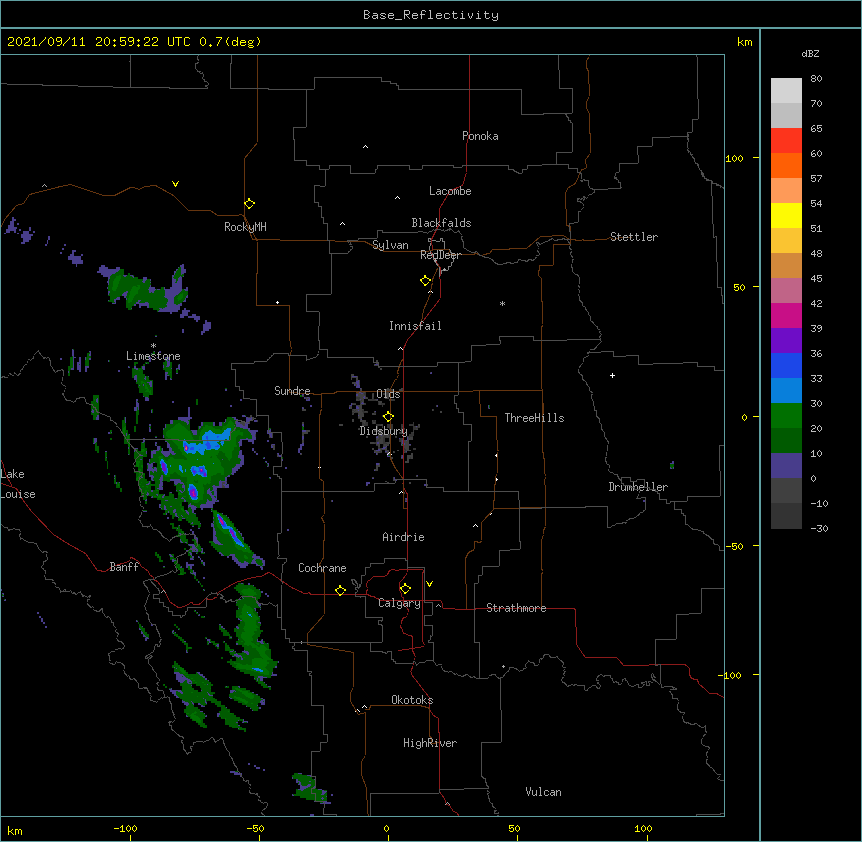Screen dimensions: 862x842
Task: Click the Sylvan label
Action: pos(390,245)
